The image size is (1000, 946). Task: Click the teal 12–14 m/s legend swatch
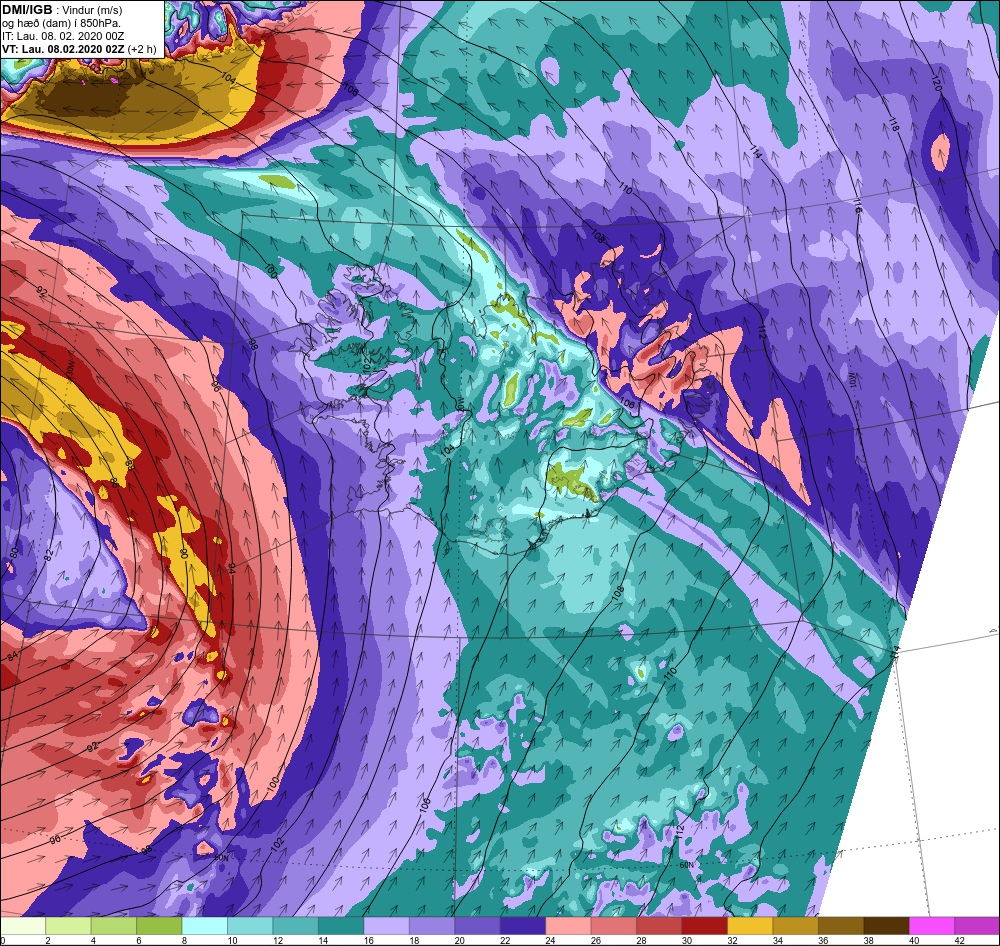(x=296, y=926)
